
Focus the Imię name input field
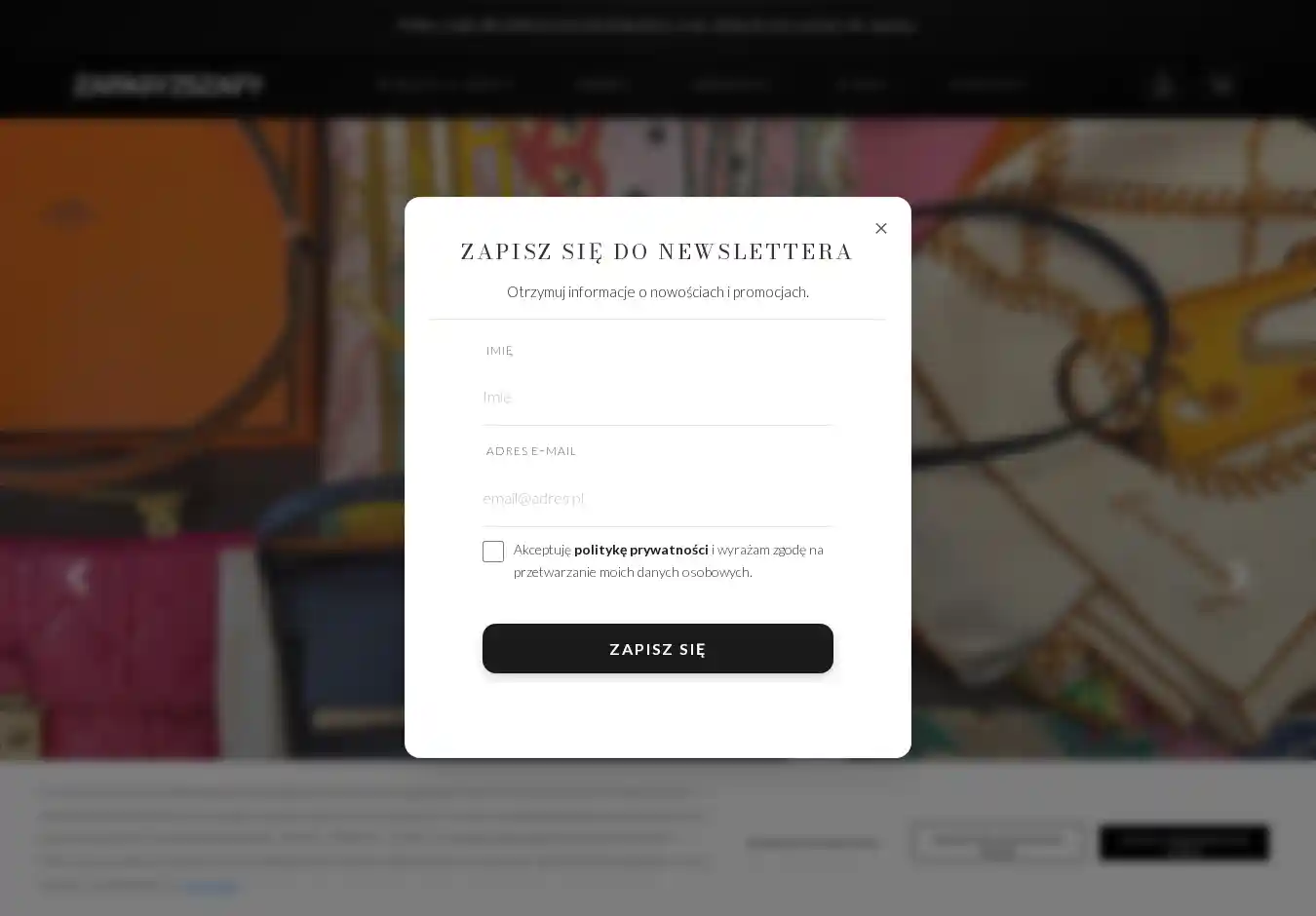pos(658,398)
